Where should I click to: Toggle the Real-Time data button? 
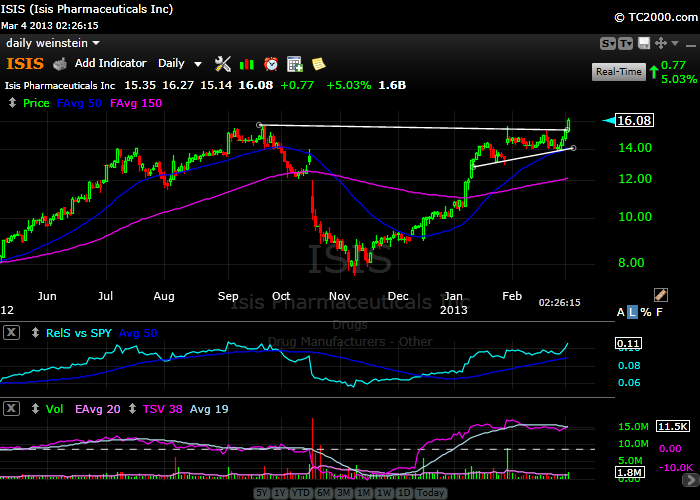tap(619, 71)
